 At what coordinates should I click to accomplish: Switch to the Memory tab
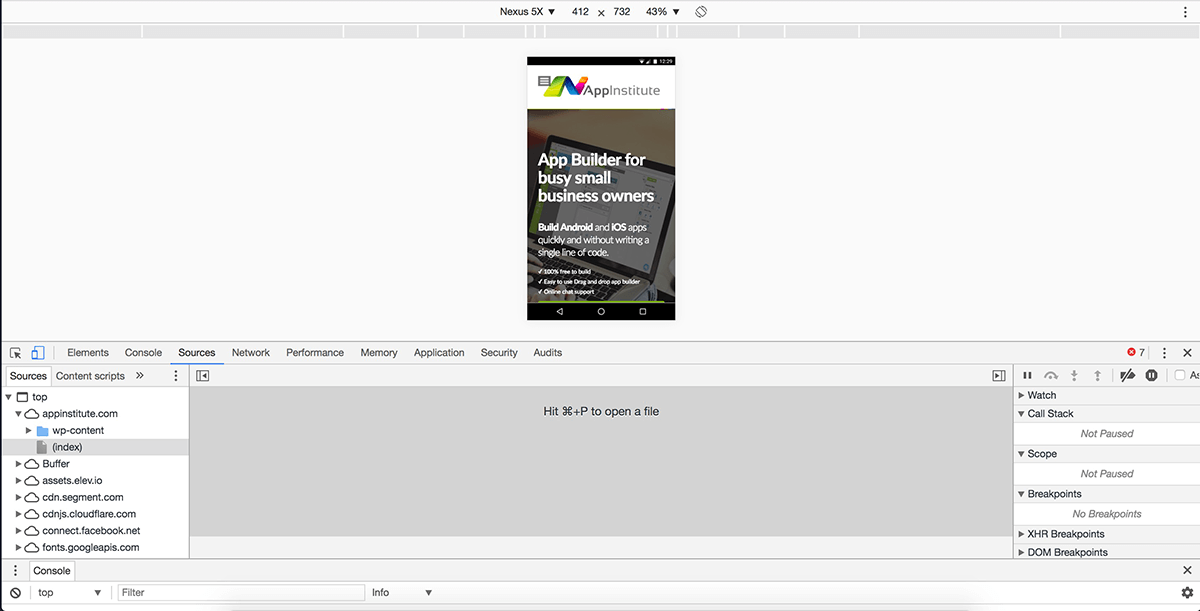tap(379, 353)
